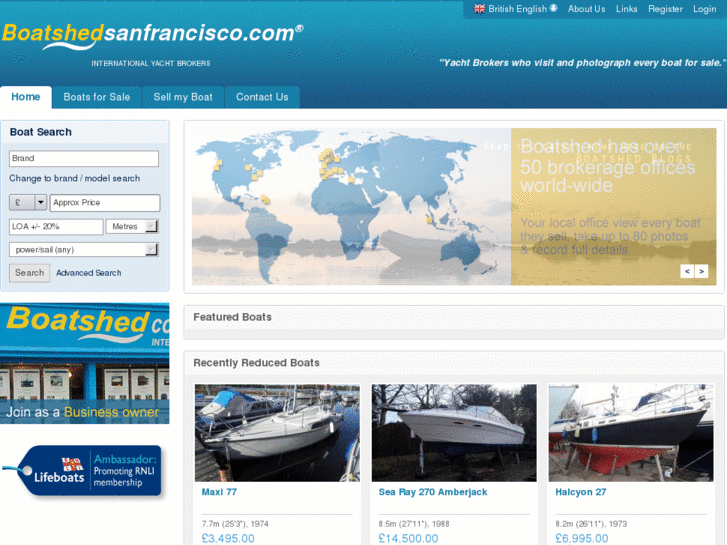Image resolution: width=727 pixels, height=545 pixels.
Task: Click the UK flag language icon
Action: pos(479,9)
